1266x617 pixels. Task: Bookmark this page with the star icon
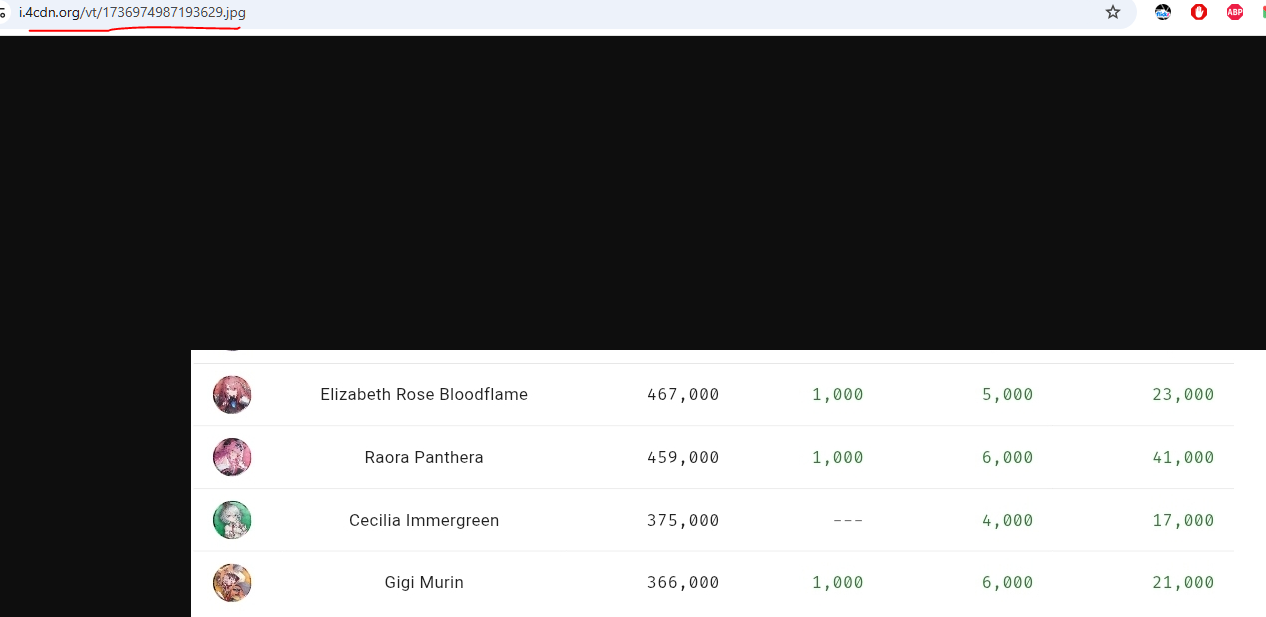(1113, 12)
